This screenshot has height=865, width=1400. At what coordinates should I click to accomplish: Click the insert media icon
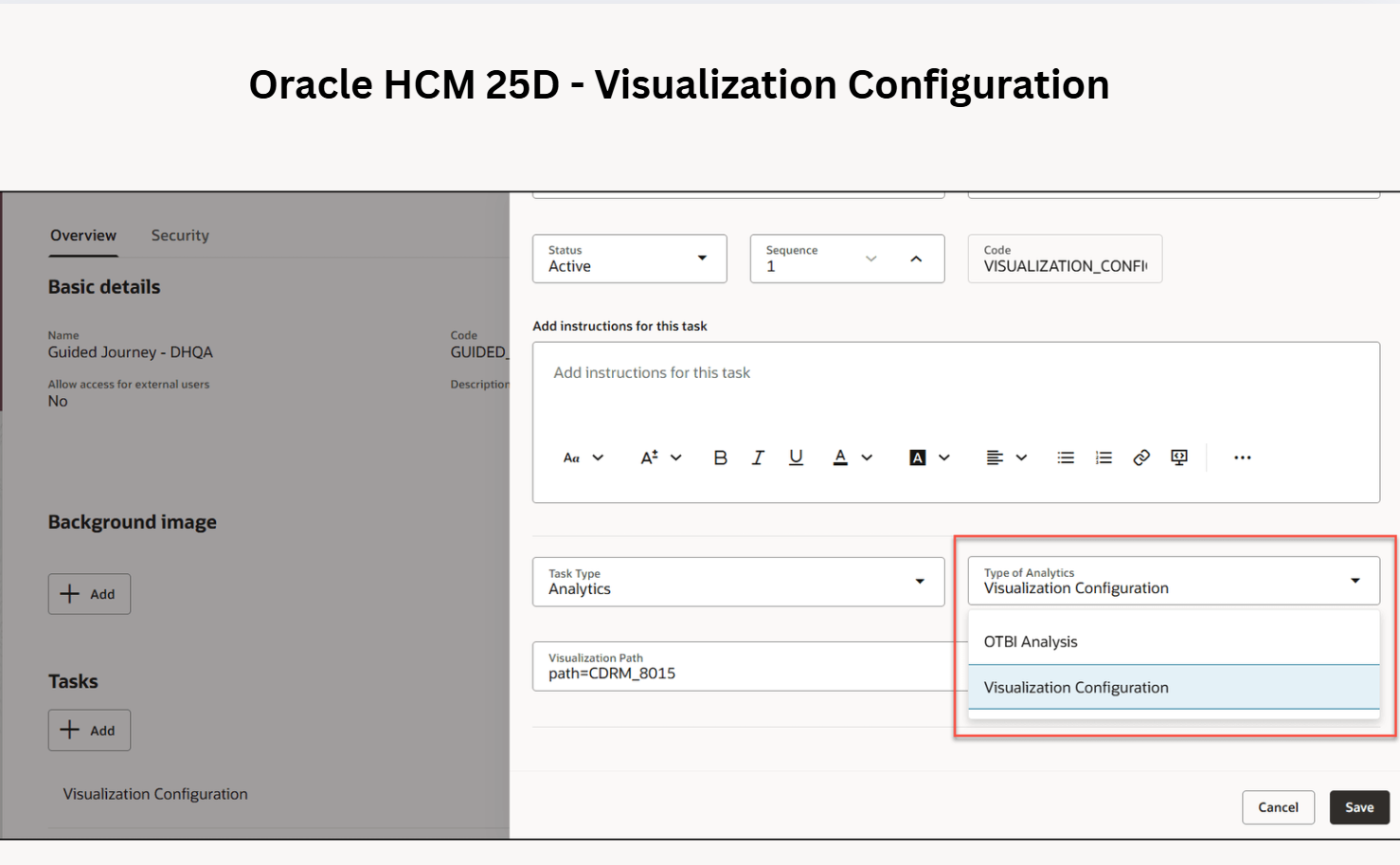point(1179,458)
